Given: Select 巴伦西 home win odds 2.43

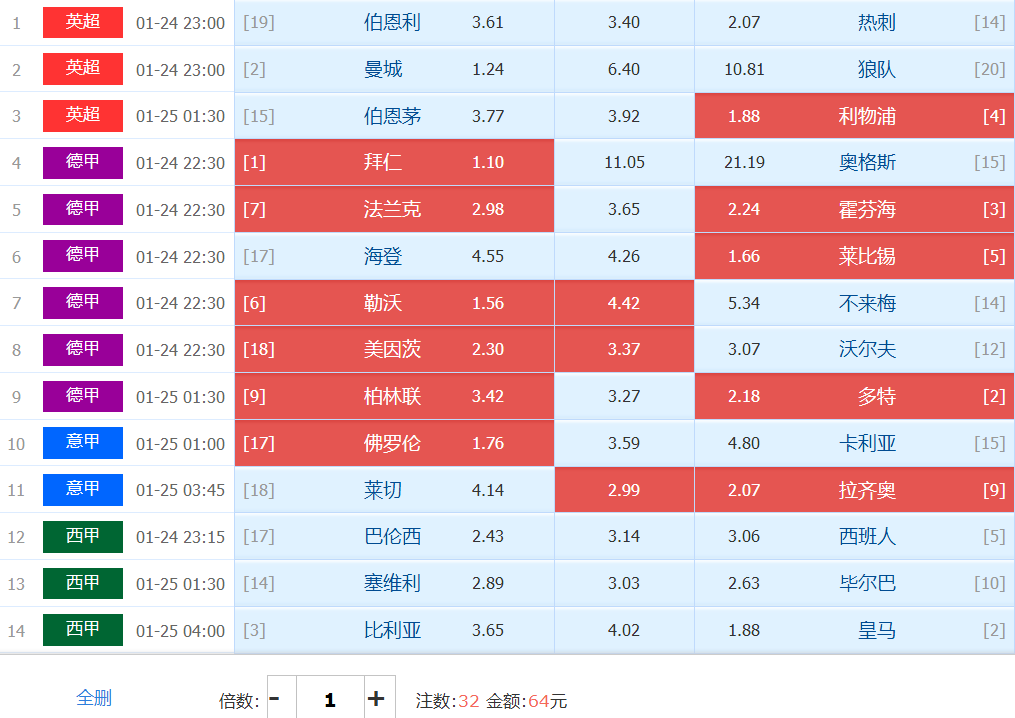Looking at the screenshot, I should coord(394,536).
